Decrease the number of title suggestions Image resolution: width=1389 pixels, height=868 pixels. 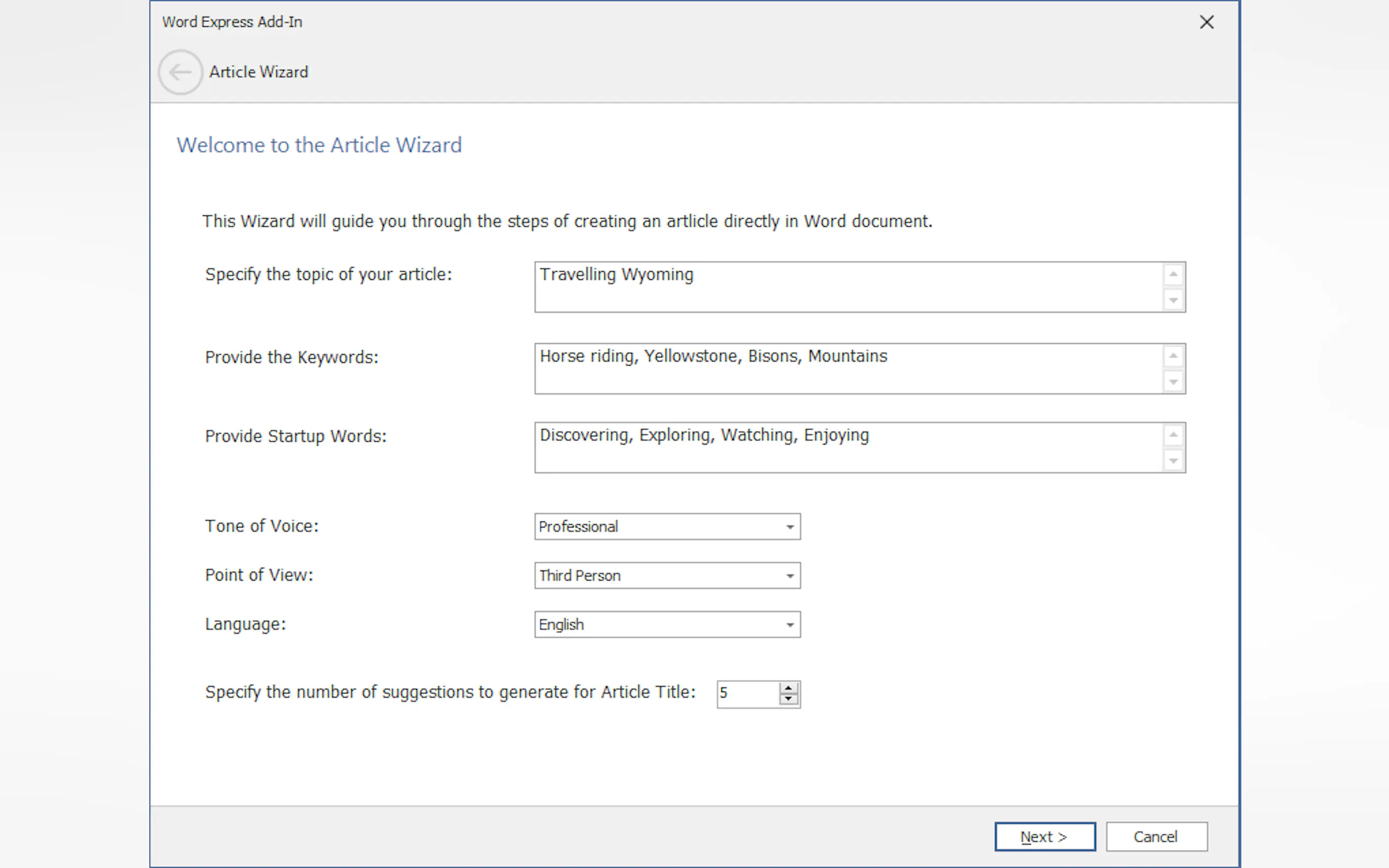[x=789, y=699]
